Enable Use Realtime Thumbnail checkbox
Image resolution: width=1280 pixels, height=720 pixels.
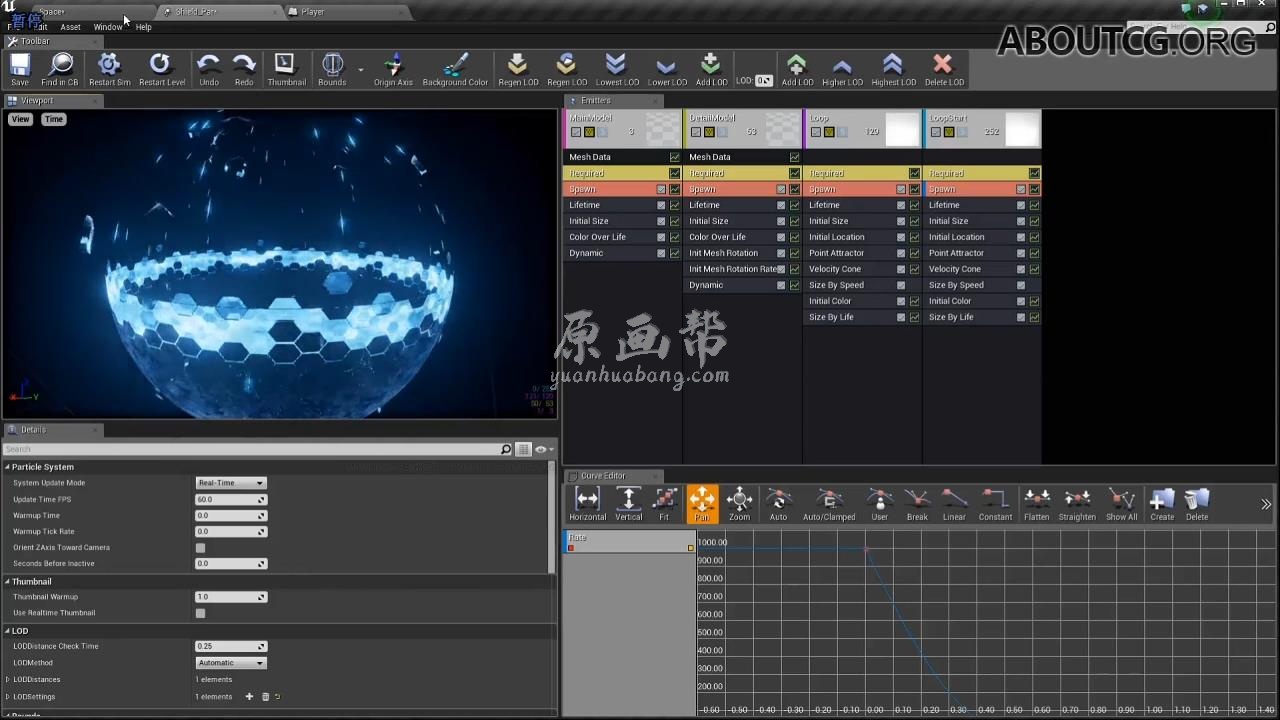click(200, 613)
